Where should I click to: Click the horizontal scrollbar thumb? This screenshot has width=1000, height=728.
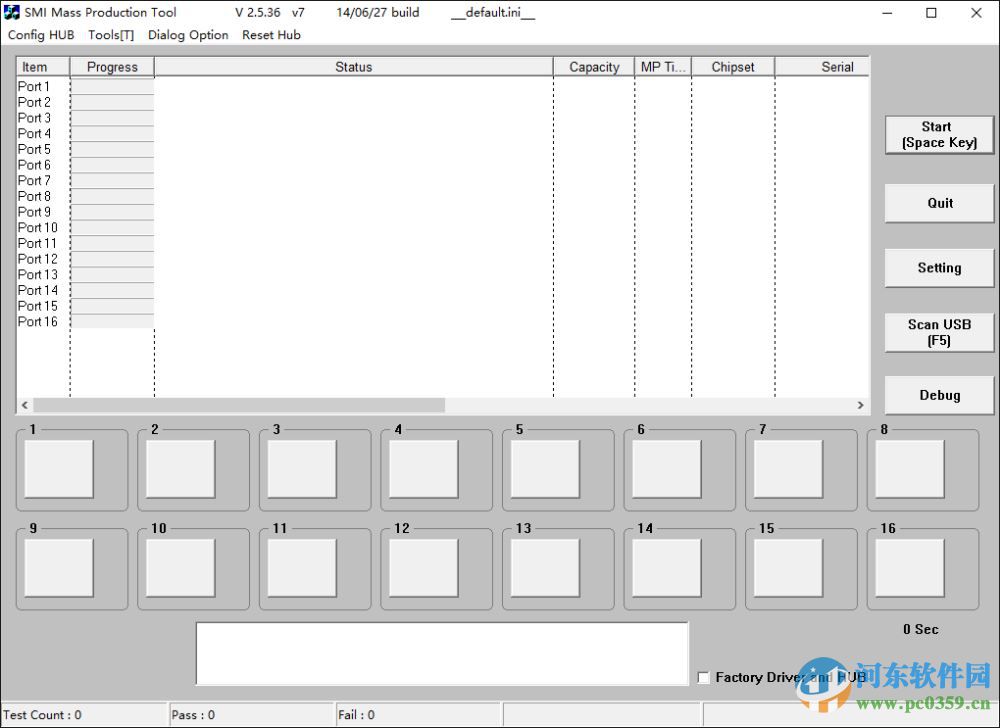(239, 405)
